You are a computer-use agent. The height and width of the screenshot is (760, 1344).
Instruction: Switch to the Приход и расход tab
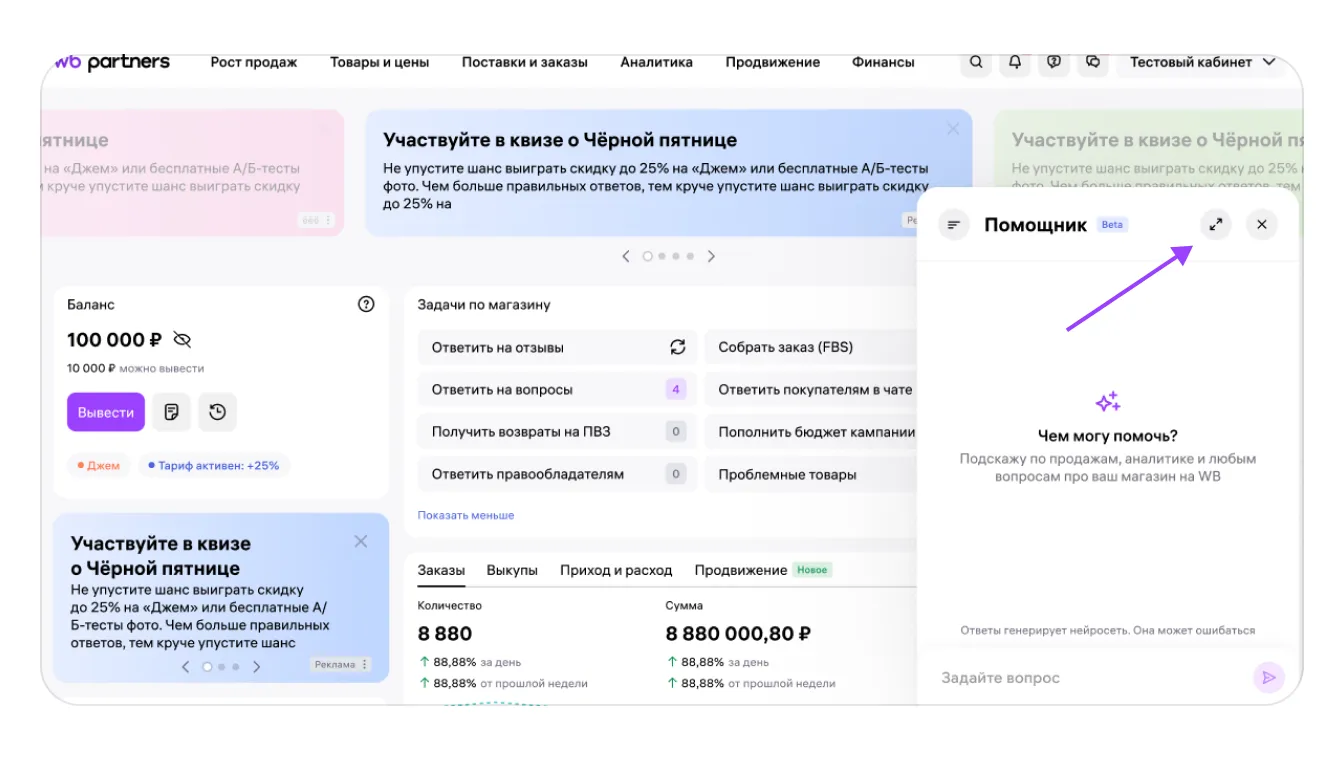(x=616, y=570)
